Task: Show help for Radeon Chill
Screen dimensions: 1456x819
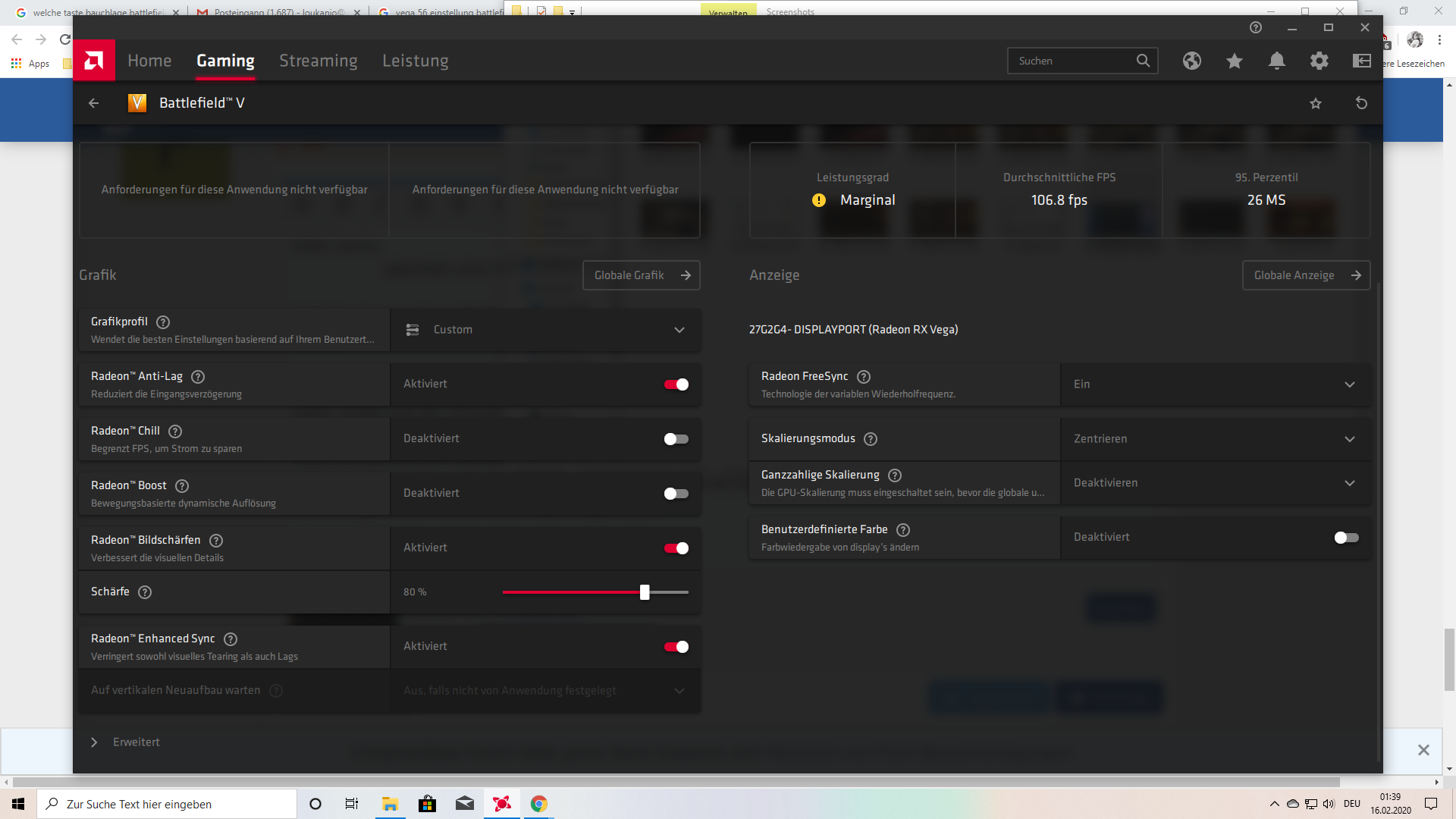Action: pyautogui.click(x=175, y=431)
